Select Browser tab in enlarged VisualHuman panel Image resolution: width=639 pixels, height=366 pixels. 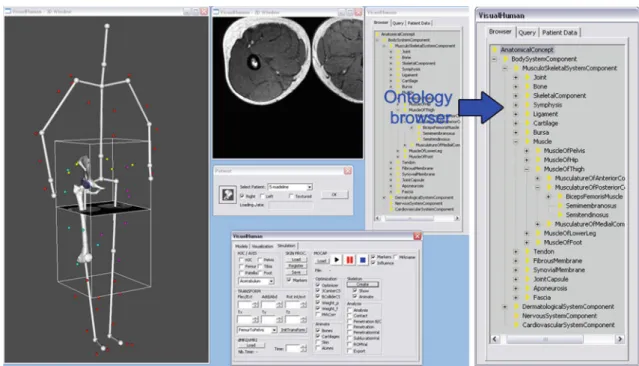[500, 32]
